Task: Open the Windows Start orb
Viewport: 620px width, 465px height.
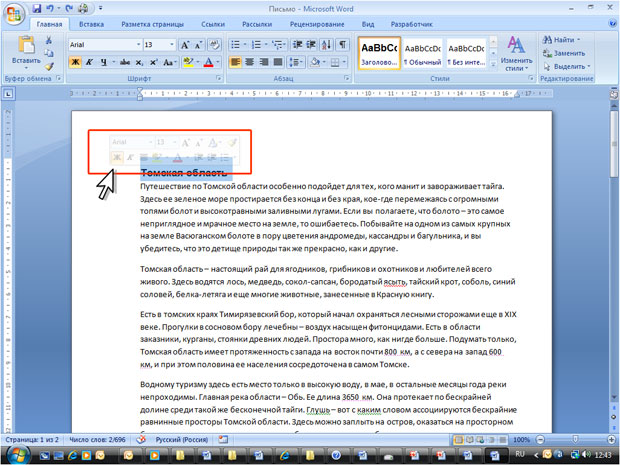Action: (17, 455)
